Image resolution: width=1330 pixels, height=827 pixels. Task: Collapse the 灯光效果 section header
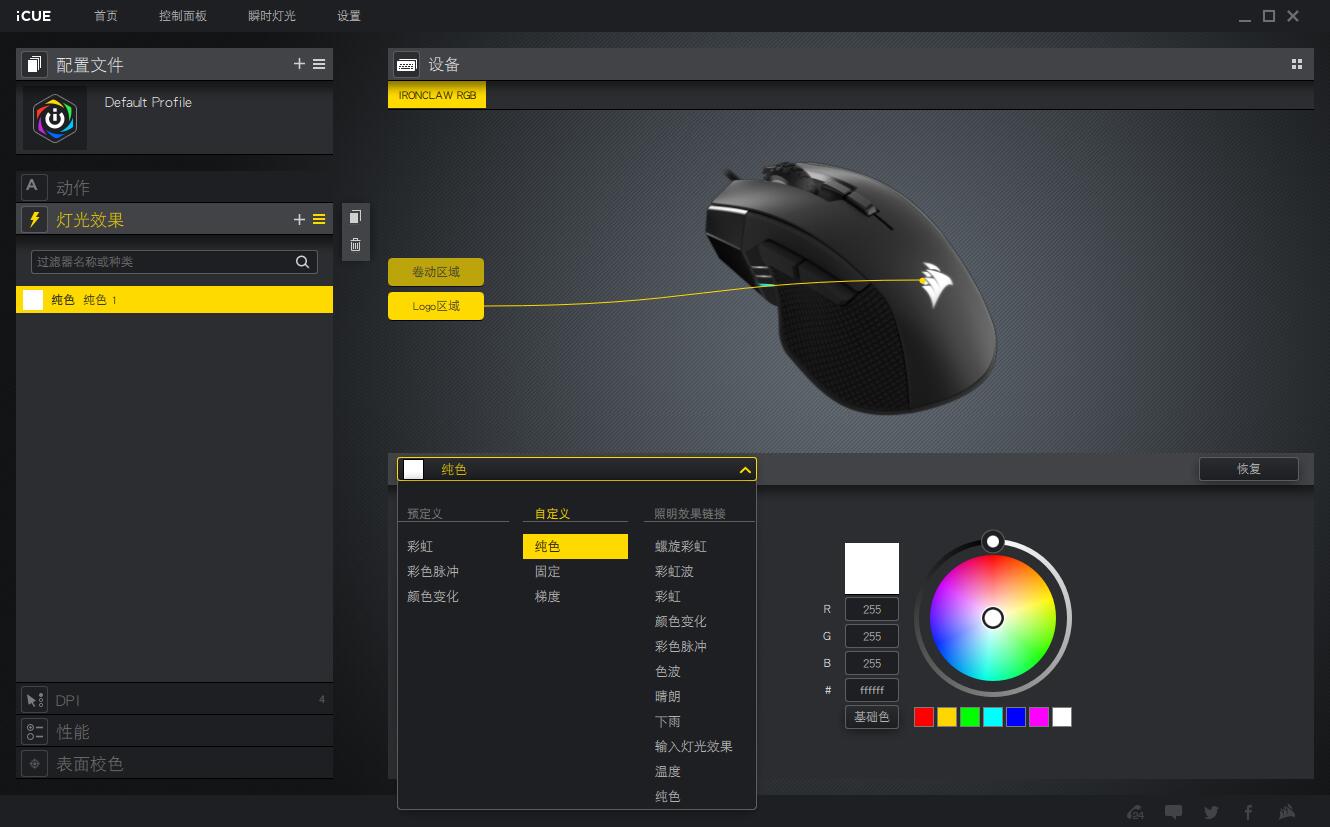click(x=174, y=219)
